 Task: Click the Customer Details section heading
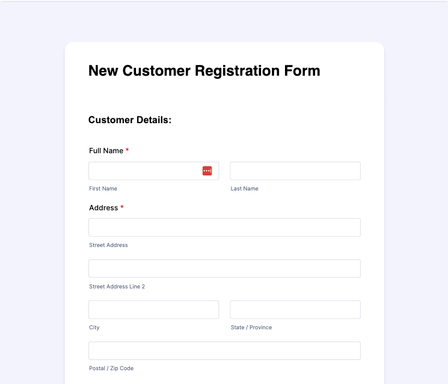tap(130, 120)
